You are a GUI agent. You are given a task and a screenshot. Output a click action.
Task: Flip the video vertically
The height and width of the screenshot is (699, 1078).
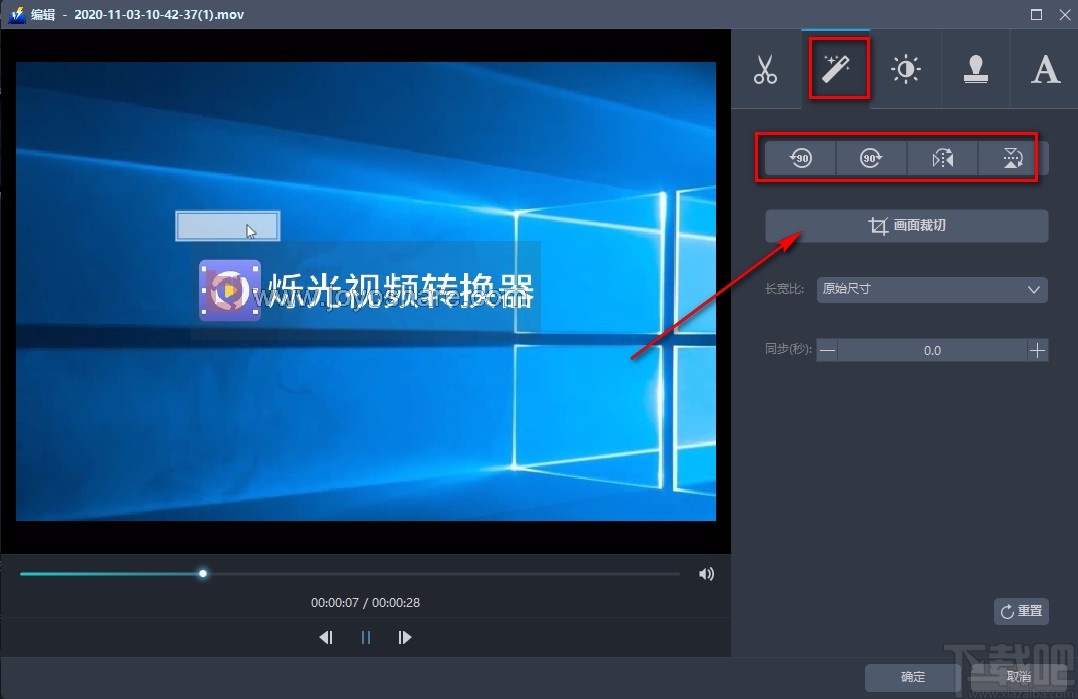pos(1013,158)
